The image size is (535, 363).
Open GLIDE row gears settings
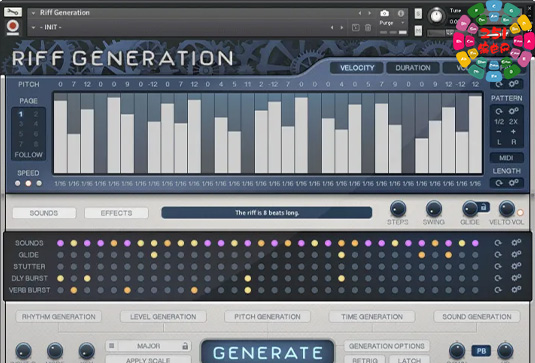(x=516, y=255)
